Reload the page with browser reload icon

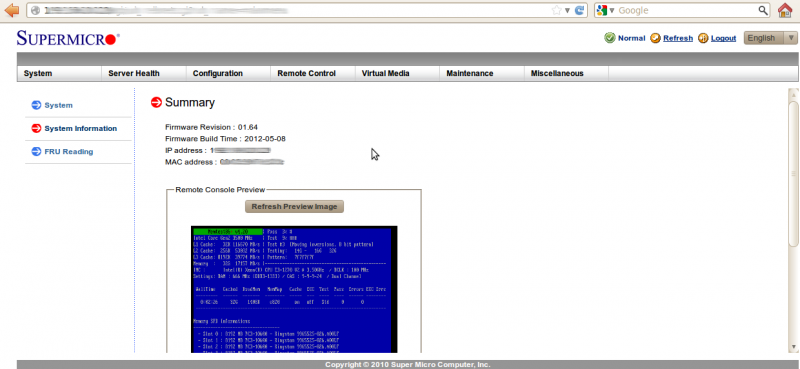click(x=579, y=10)
